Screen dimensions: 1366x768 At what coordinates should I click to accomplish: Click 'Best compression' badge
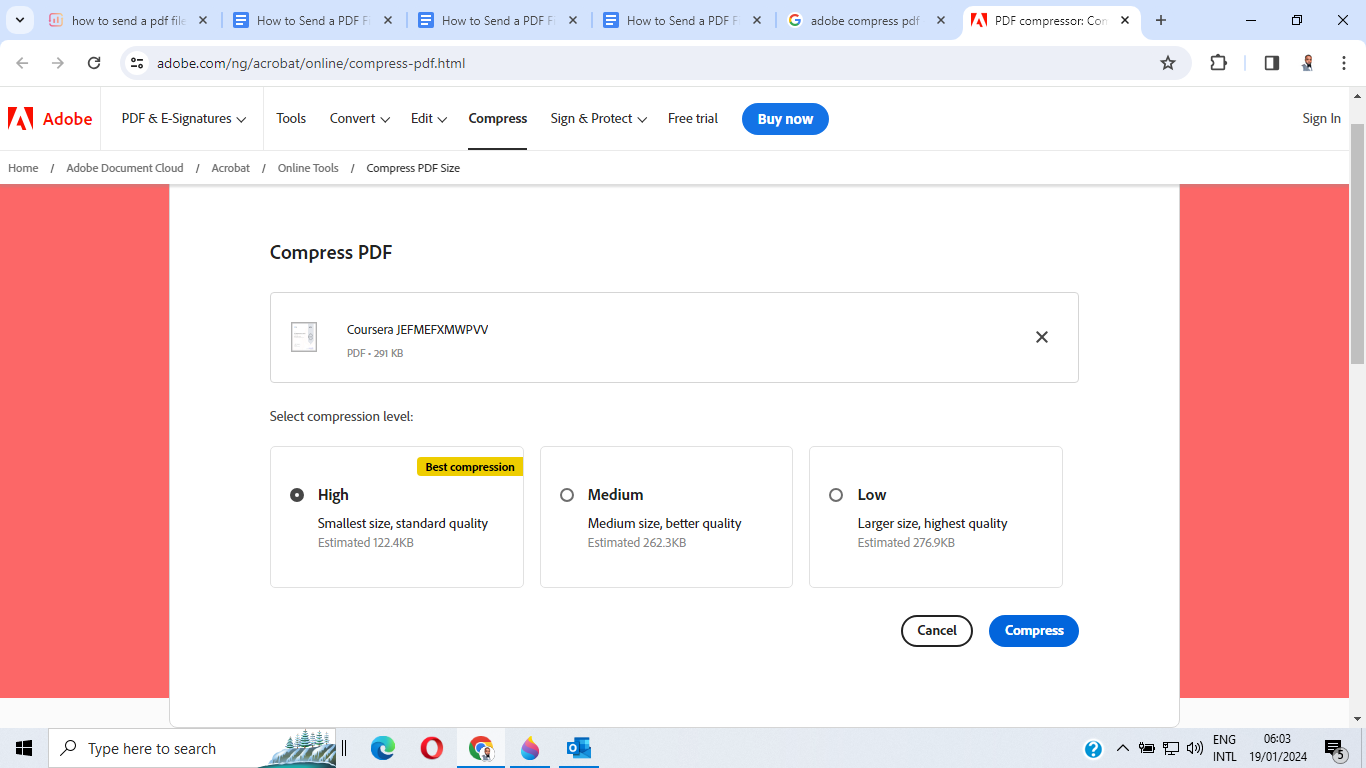pyautogui.click(x=470, y=467)
